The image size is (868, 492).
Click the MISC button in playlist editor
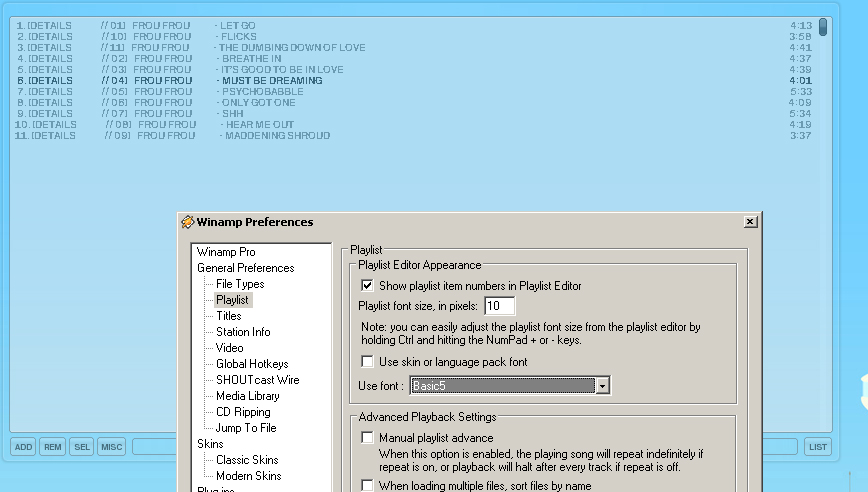111,447
